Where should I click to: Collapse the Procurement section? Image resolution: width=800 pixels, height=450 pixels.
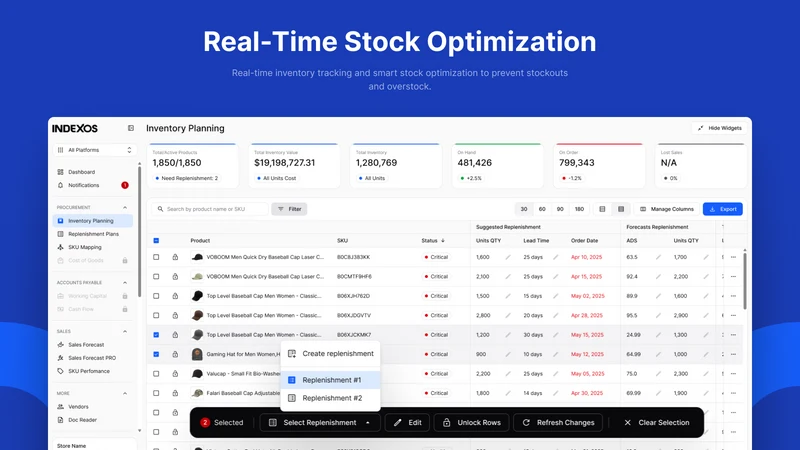(x=125, y=208)
